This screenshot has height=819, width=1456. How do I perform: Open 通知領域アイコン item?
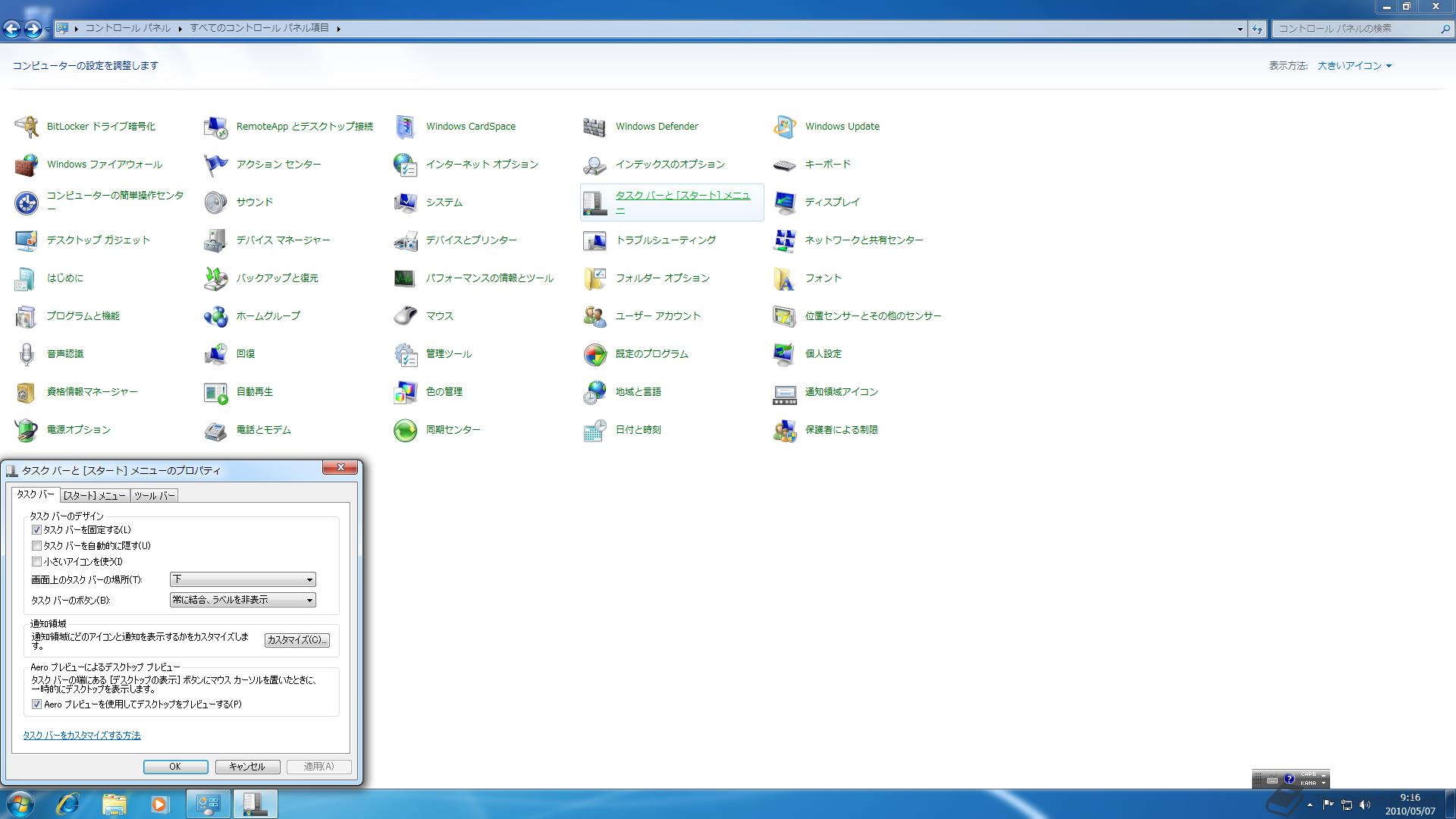coord(842,392)
